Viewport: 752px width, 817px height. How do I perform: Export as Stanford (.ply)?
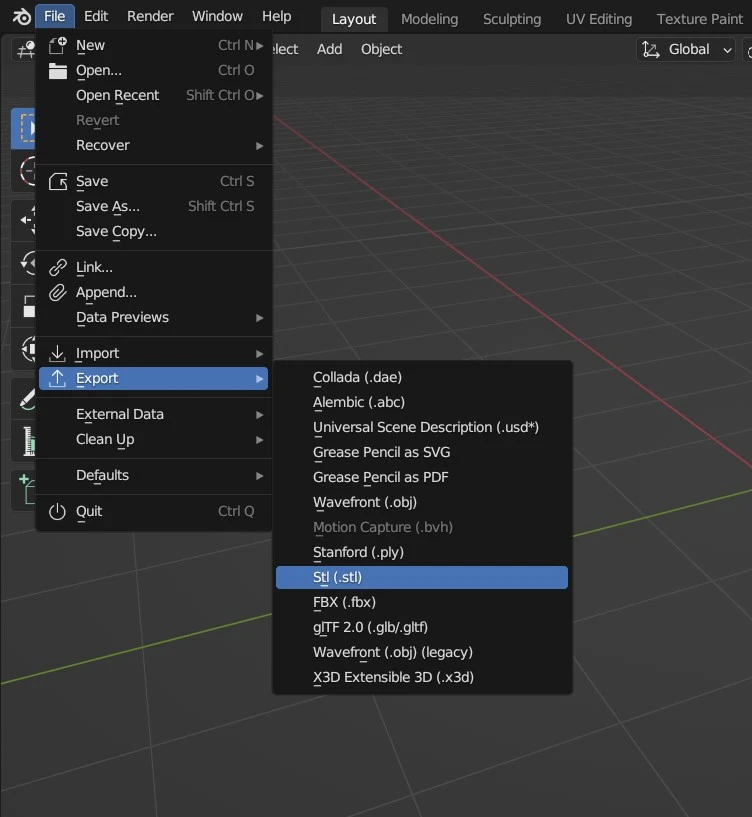pos(422,552)
